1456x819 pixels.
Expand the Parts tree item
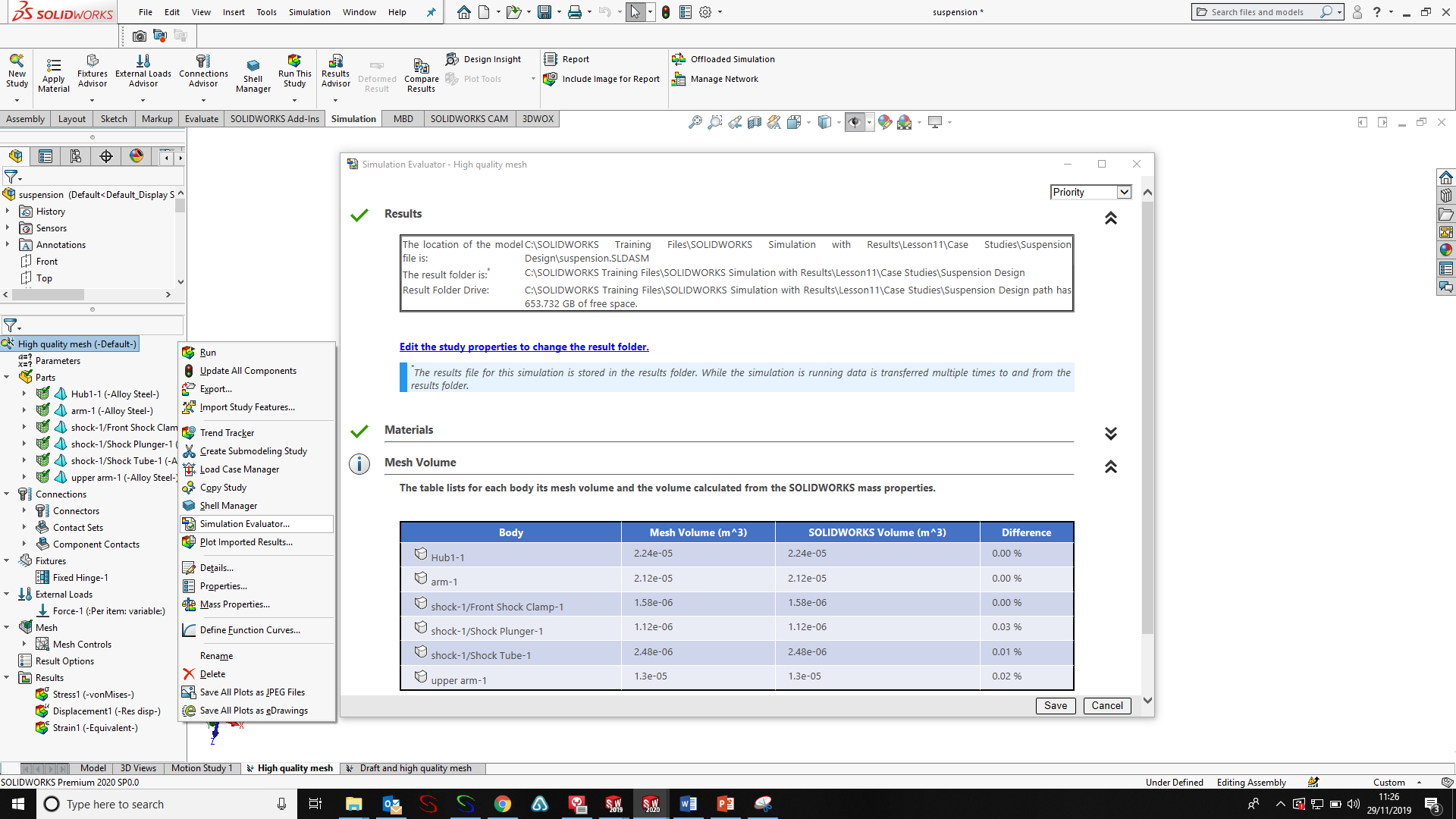pyautogui.click(x=8, y=377)
